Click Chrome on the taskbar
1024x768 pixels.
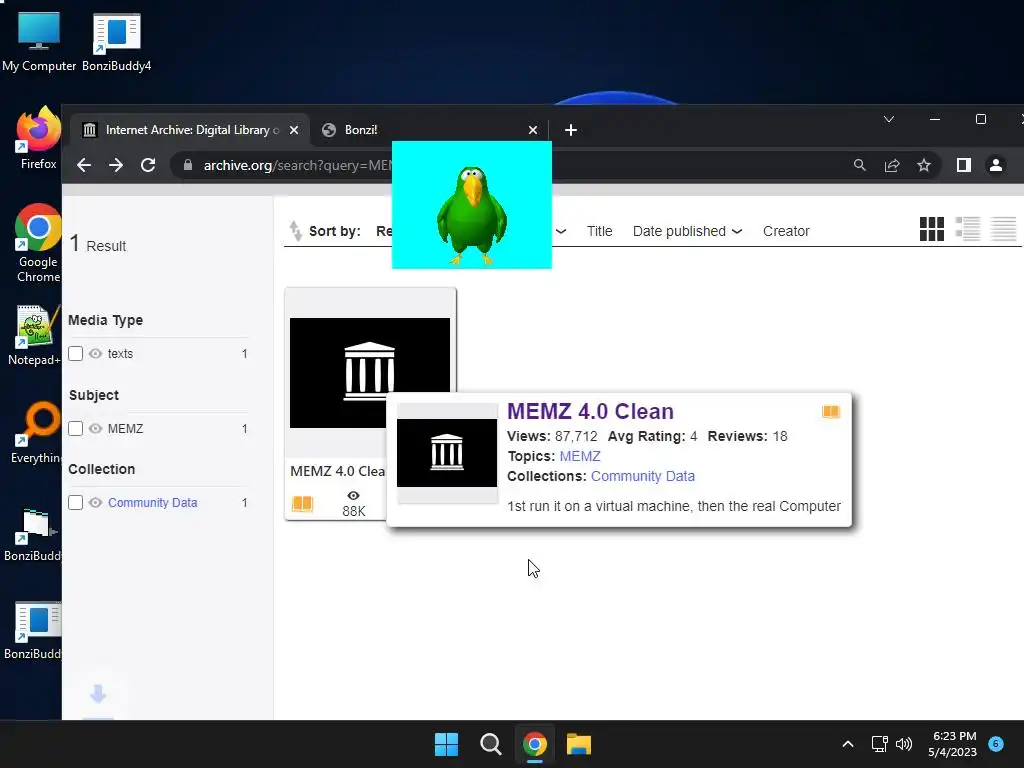(x=534, y=744)
